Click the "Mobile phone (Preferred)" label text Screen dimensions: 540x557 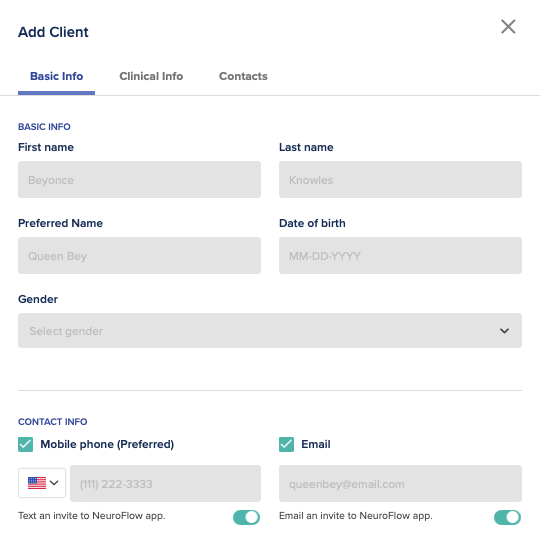pos(107,444)
